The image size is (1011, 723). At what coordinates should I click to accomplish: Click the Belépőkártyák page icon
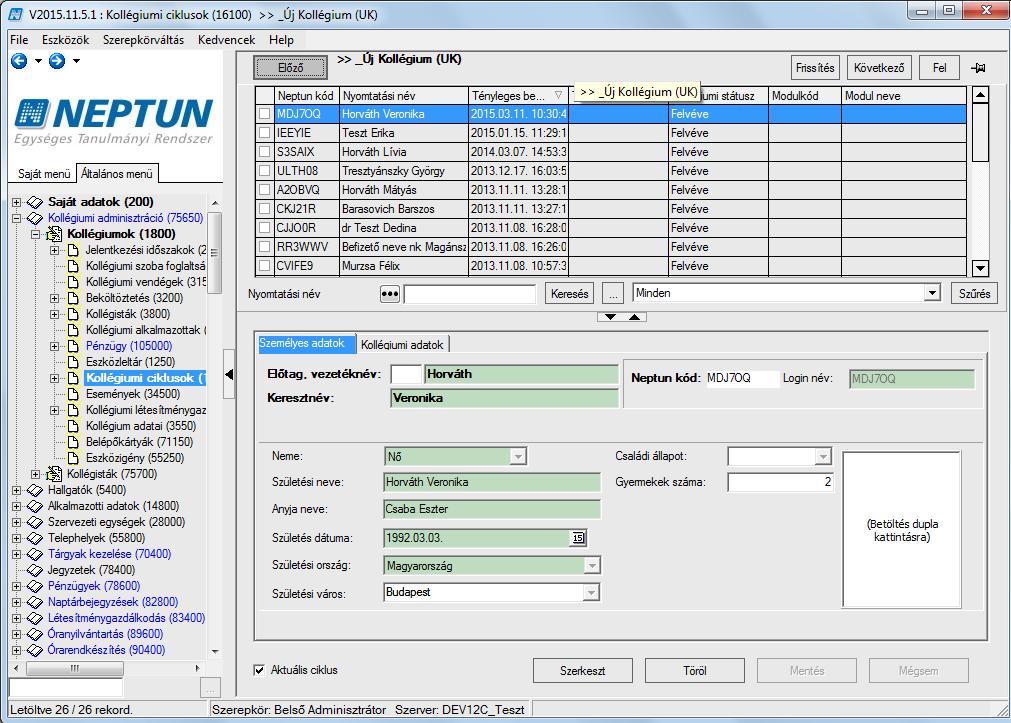pyautogui.click(x=74, y=442)
